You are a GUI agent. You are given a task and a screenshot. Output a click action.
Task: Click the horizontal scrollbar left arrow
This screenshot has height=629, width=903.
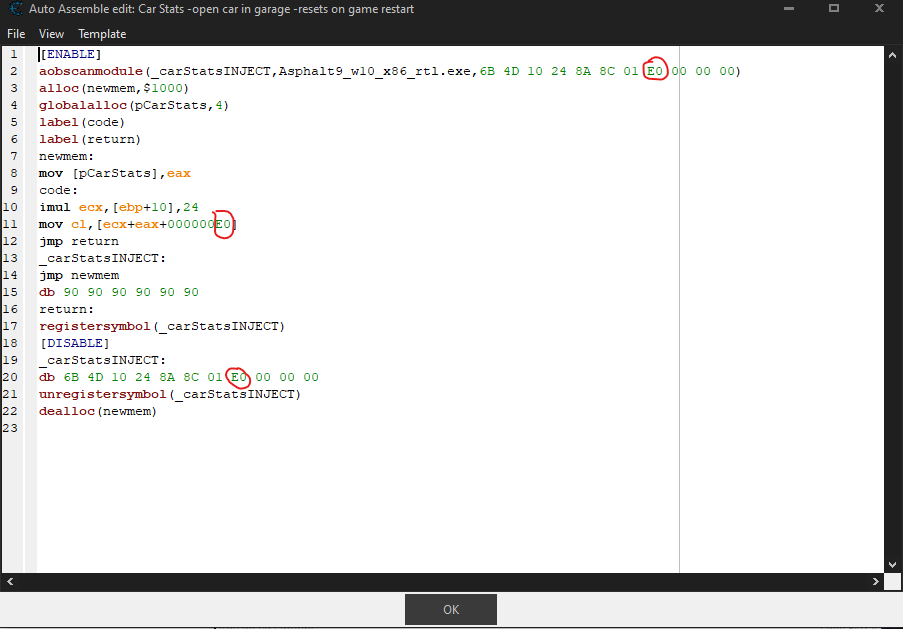[x=10, y=582]
